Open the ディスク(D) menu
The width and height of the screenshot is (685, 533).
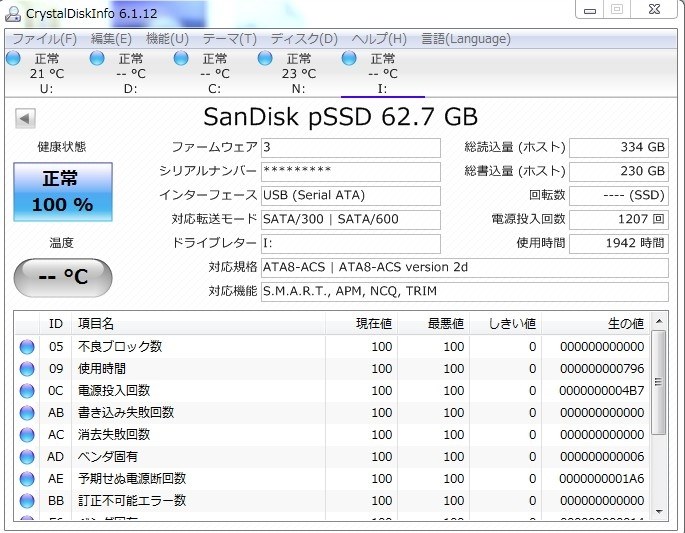(304, 39)
